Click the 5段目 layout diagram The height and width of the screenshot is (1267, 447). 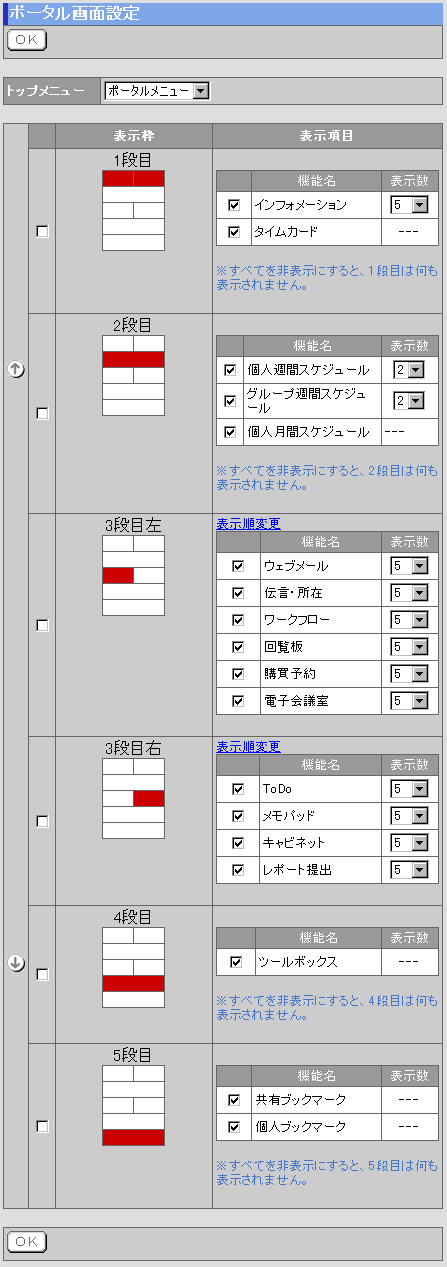coord(133,1105)
